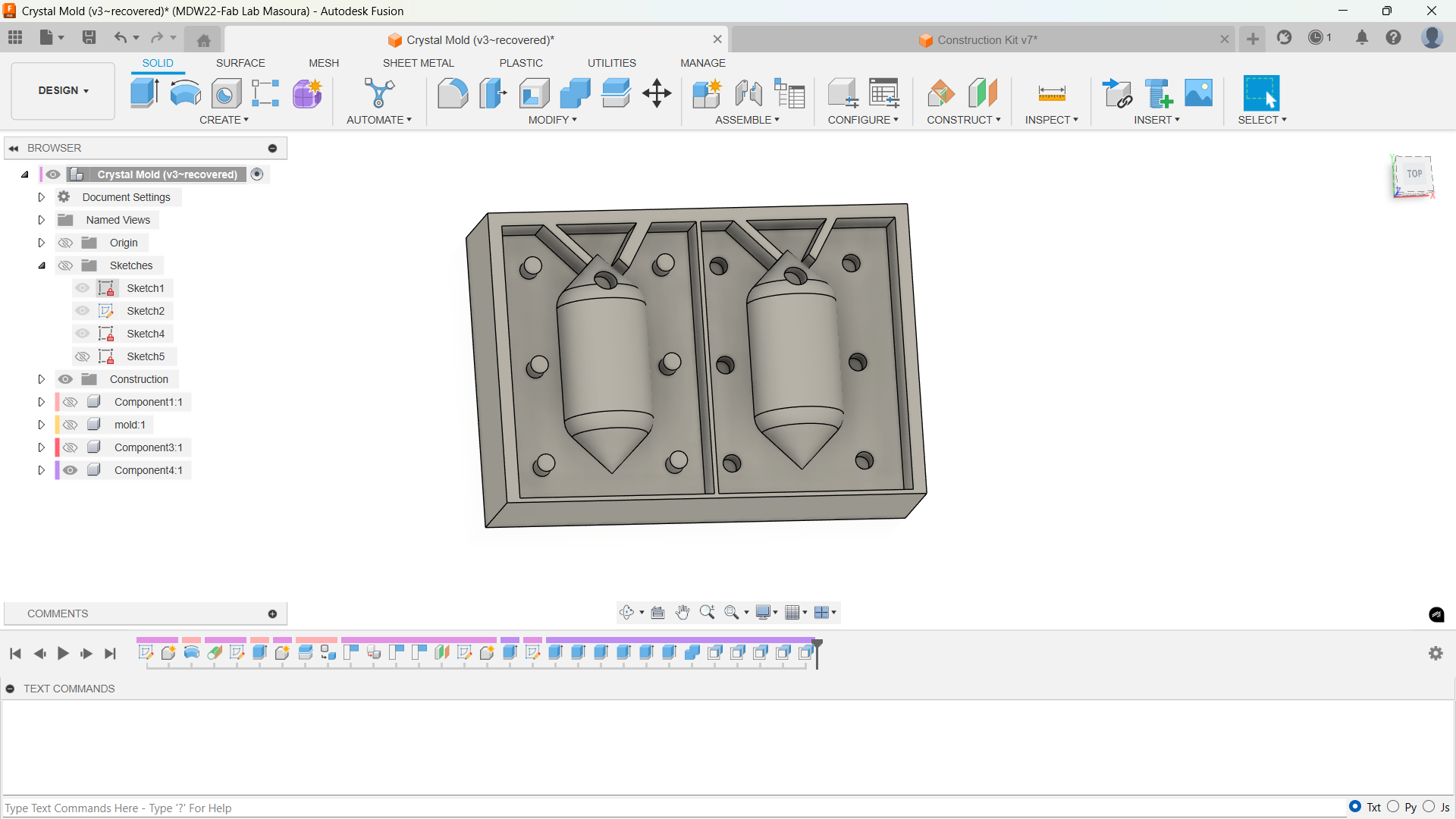
Task: Jump to timeline end
Action: click(x=111, y=653)
